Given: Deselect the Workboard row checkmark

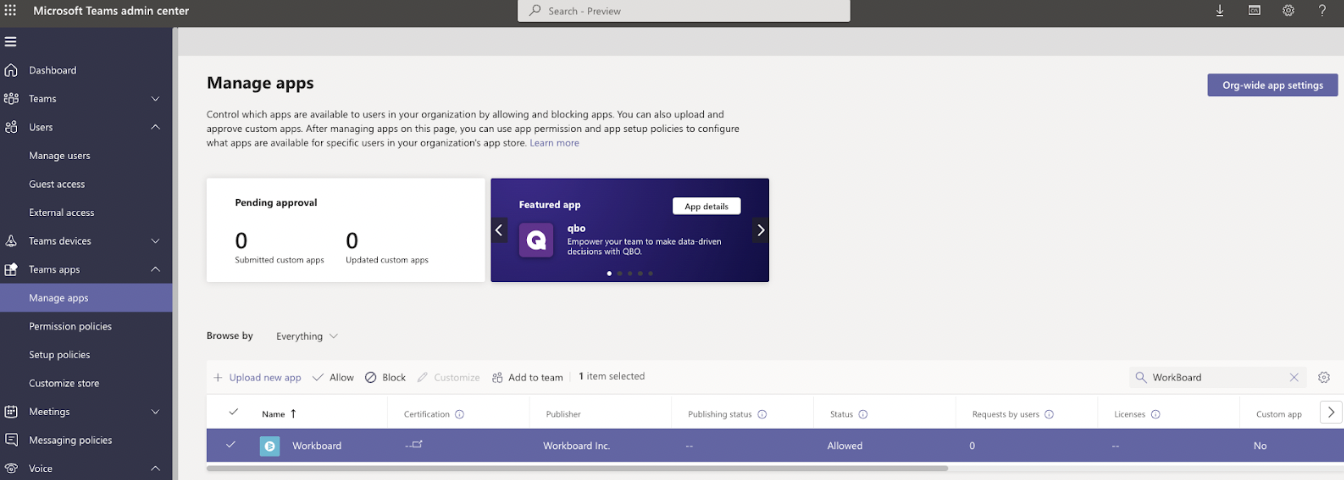Looking at the screenshot, I should tap(231, 445).
